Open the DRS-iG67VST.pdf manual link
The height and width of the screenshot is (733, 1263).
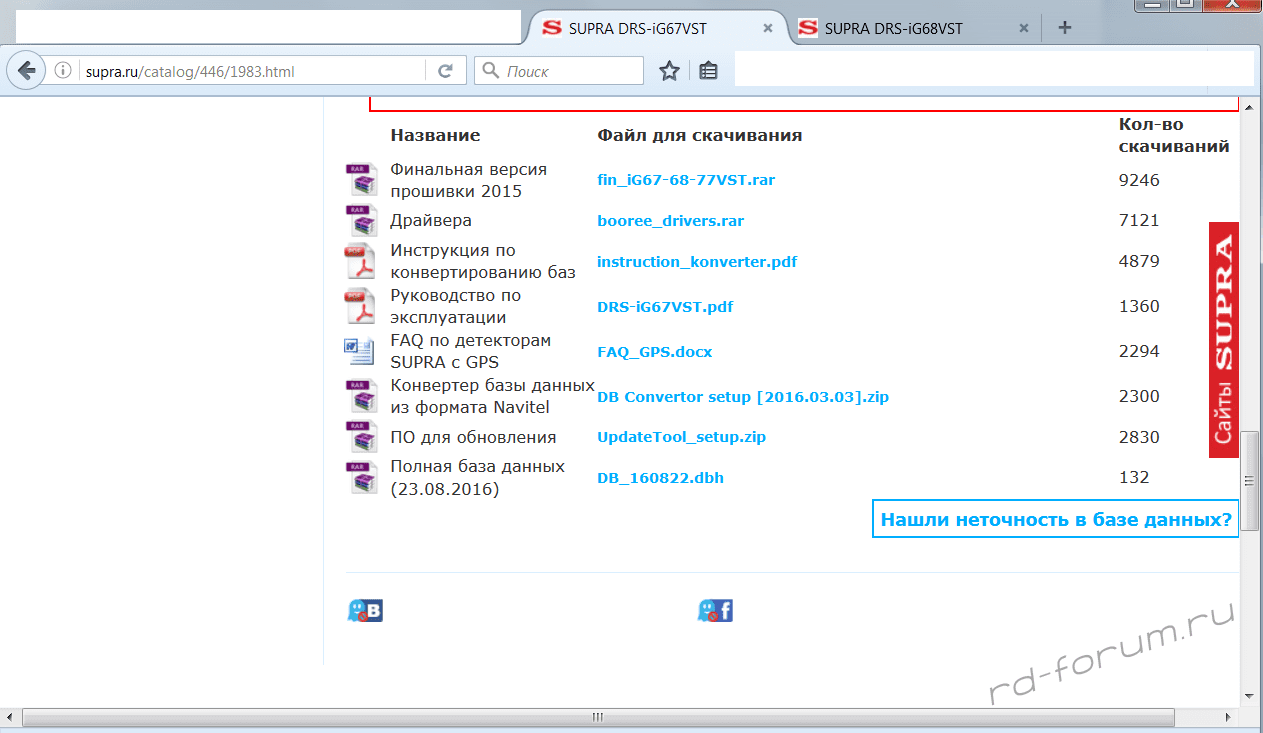pyautogui.click(x=665, y=307)
